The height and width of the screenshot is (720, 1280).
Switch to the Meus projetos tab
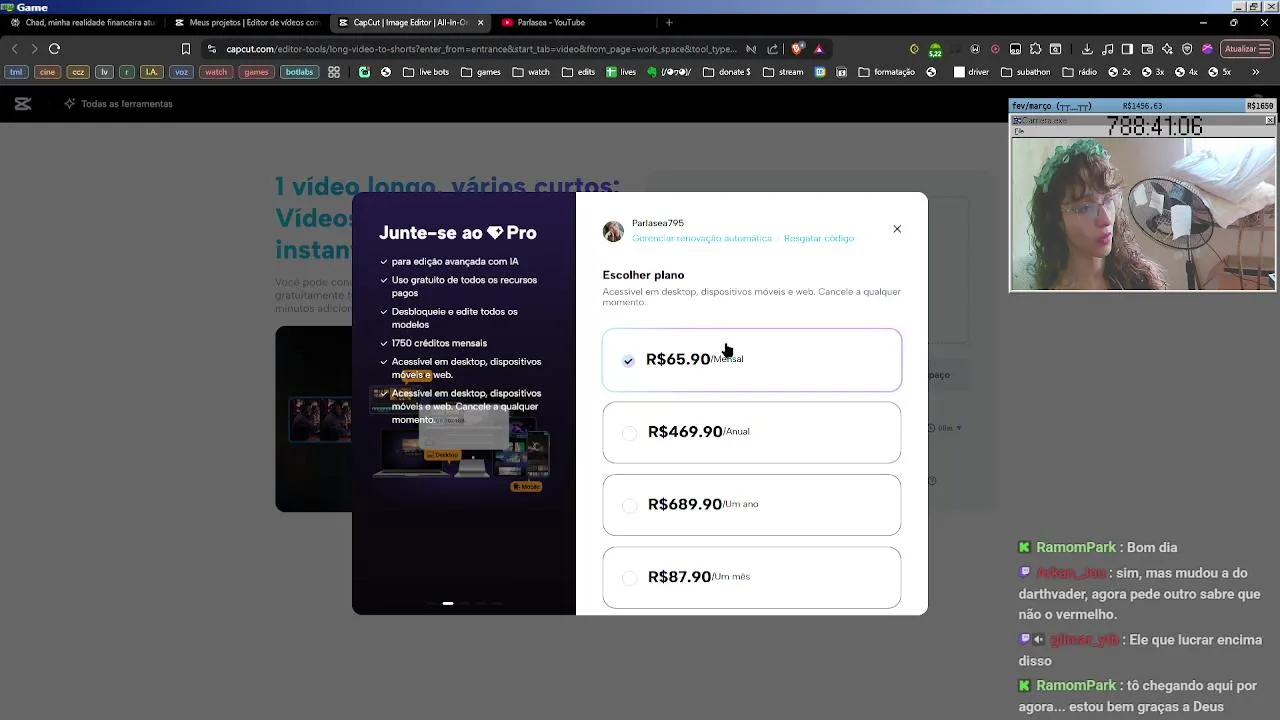click(246, 22)
